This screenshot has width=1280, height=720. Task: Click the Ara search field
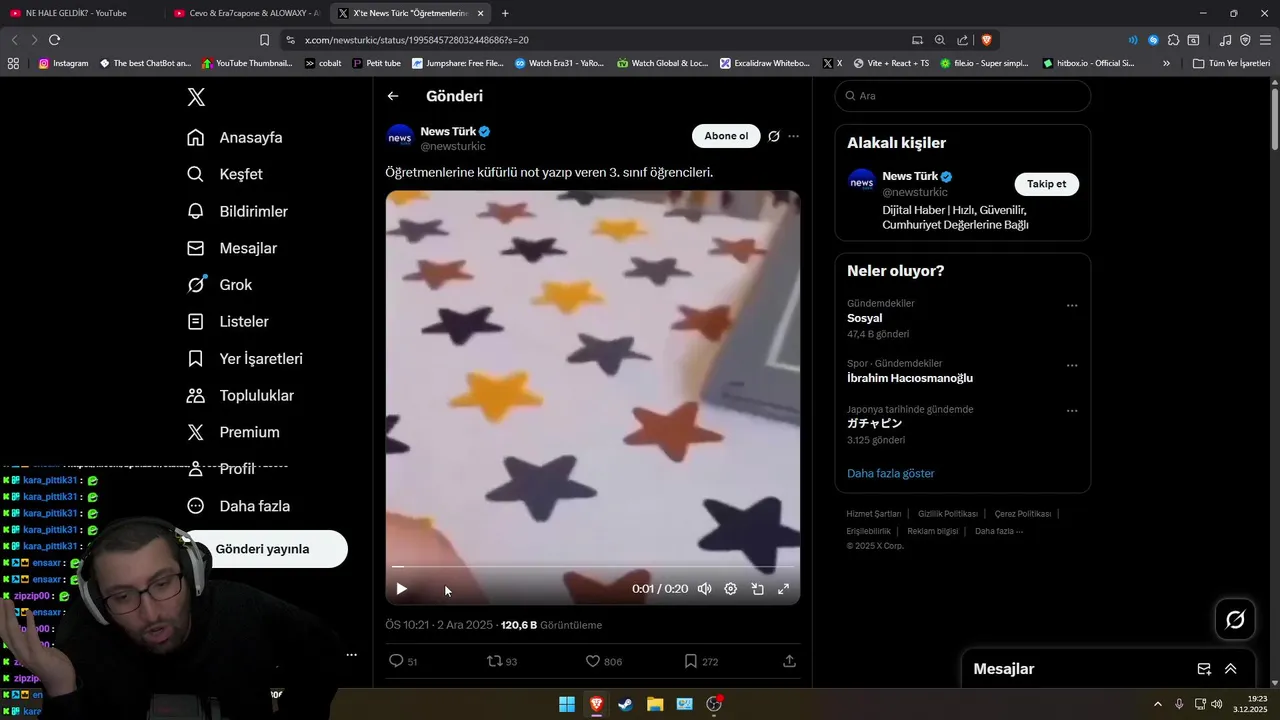point(963,96)
